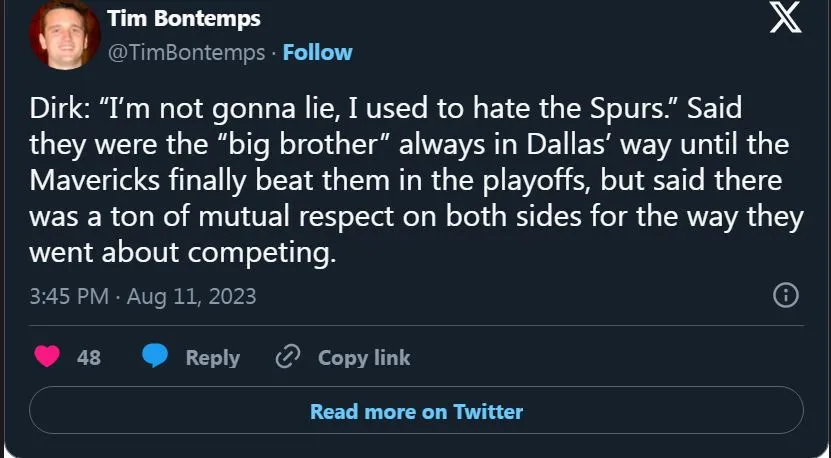Open the 3:45 PM timestamp link
The image size is (831, 458).
click(68, 296)
